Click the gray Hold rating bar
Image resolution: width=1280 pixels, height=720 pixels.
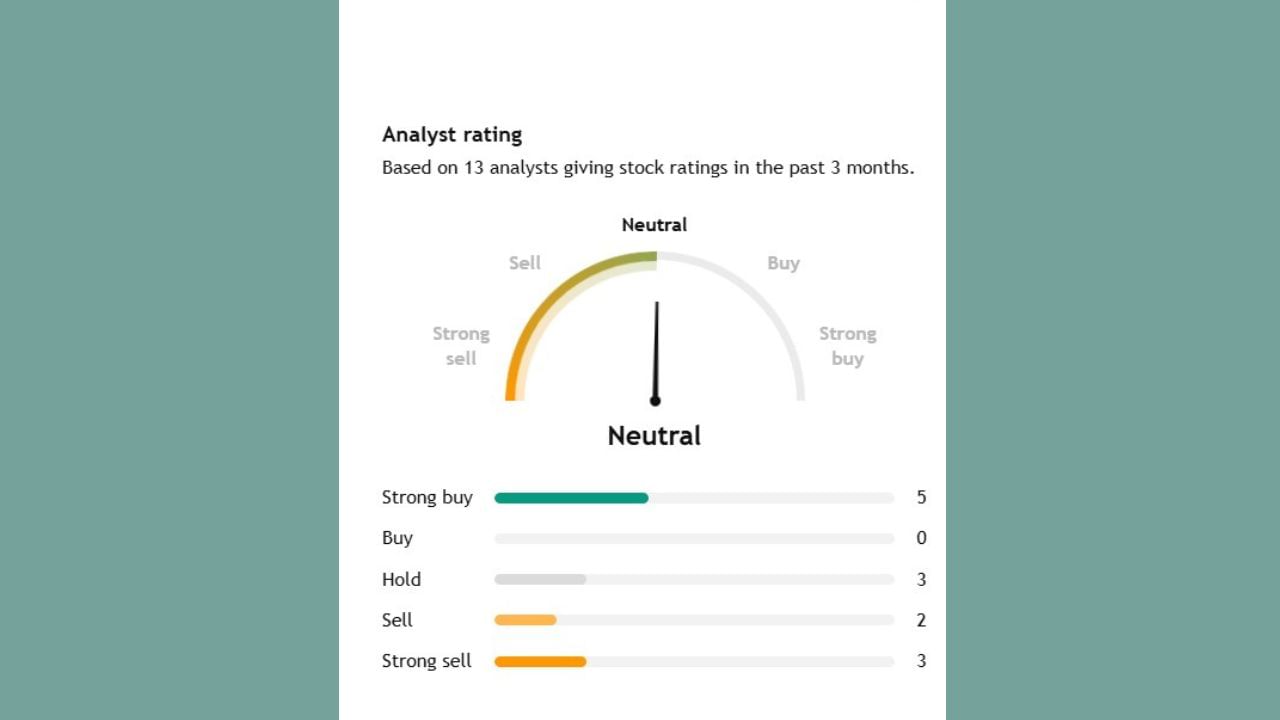coord(540,580)
